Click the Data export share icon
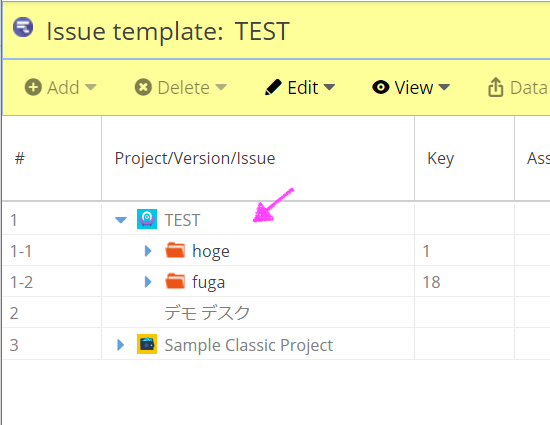 495,87
